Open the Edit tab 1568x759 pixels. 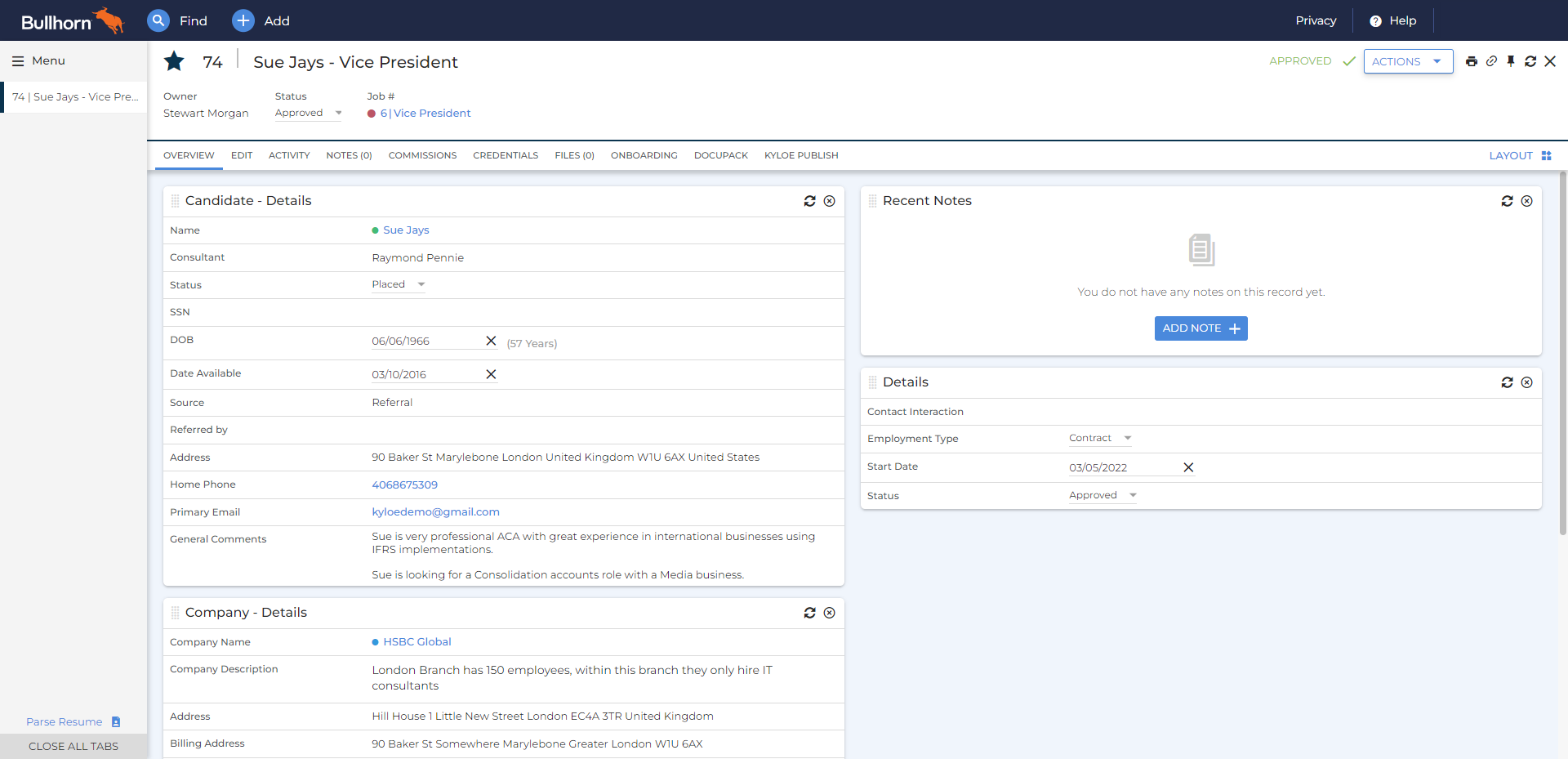click(242, 155)
